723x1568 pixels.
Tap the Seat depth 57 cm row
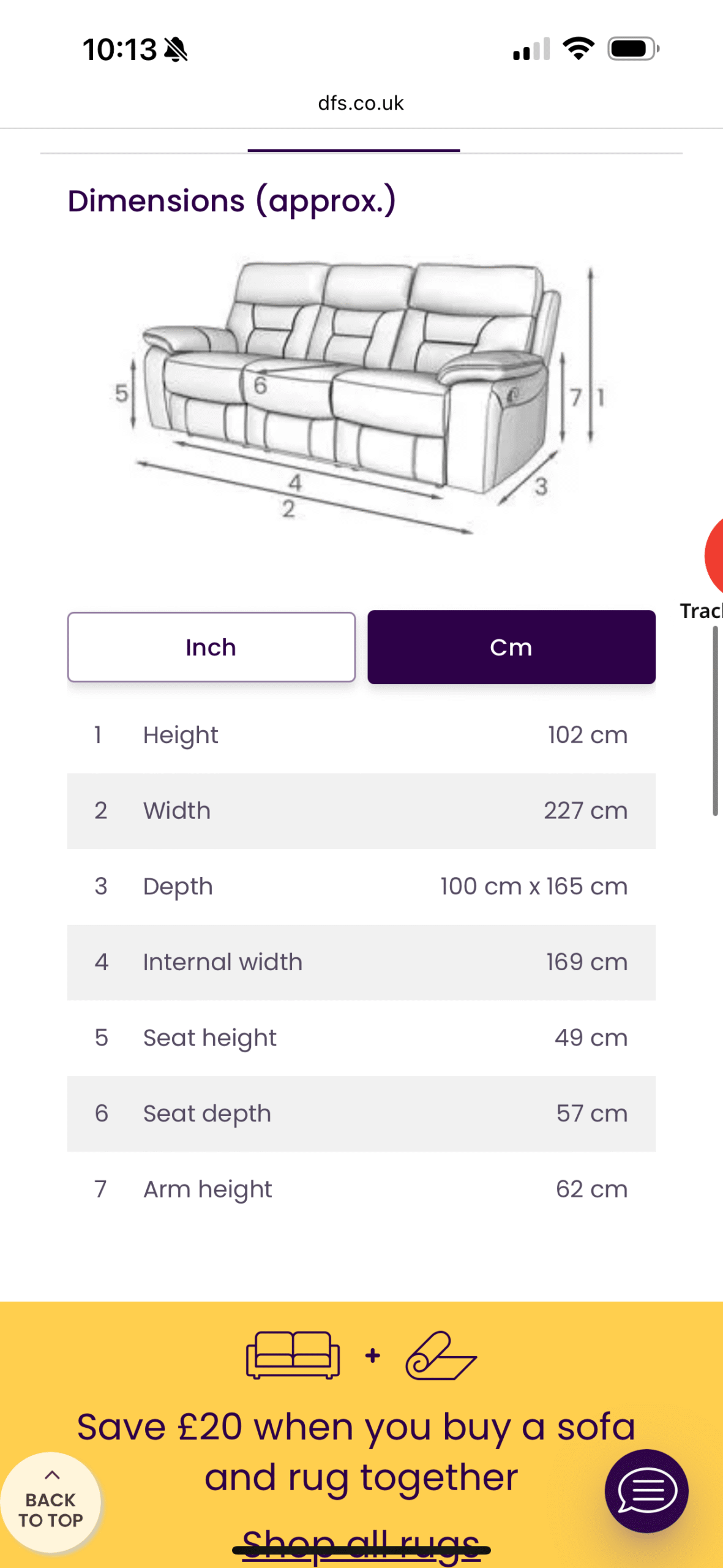pos(361,1113)
